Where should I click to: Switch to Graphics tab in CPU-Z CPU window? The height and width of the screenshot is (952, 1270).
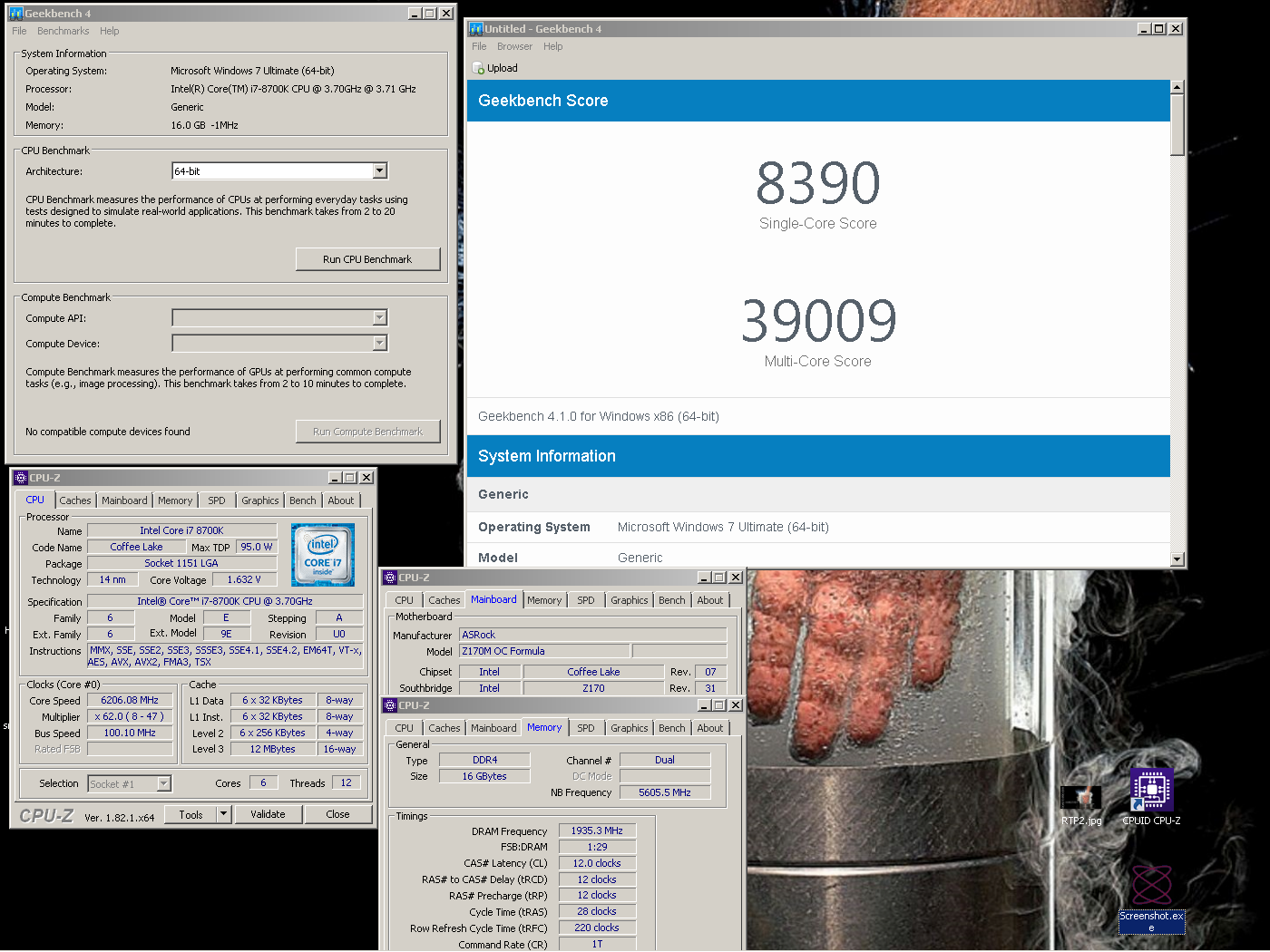coord(260,500)
